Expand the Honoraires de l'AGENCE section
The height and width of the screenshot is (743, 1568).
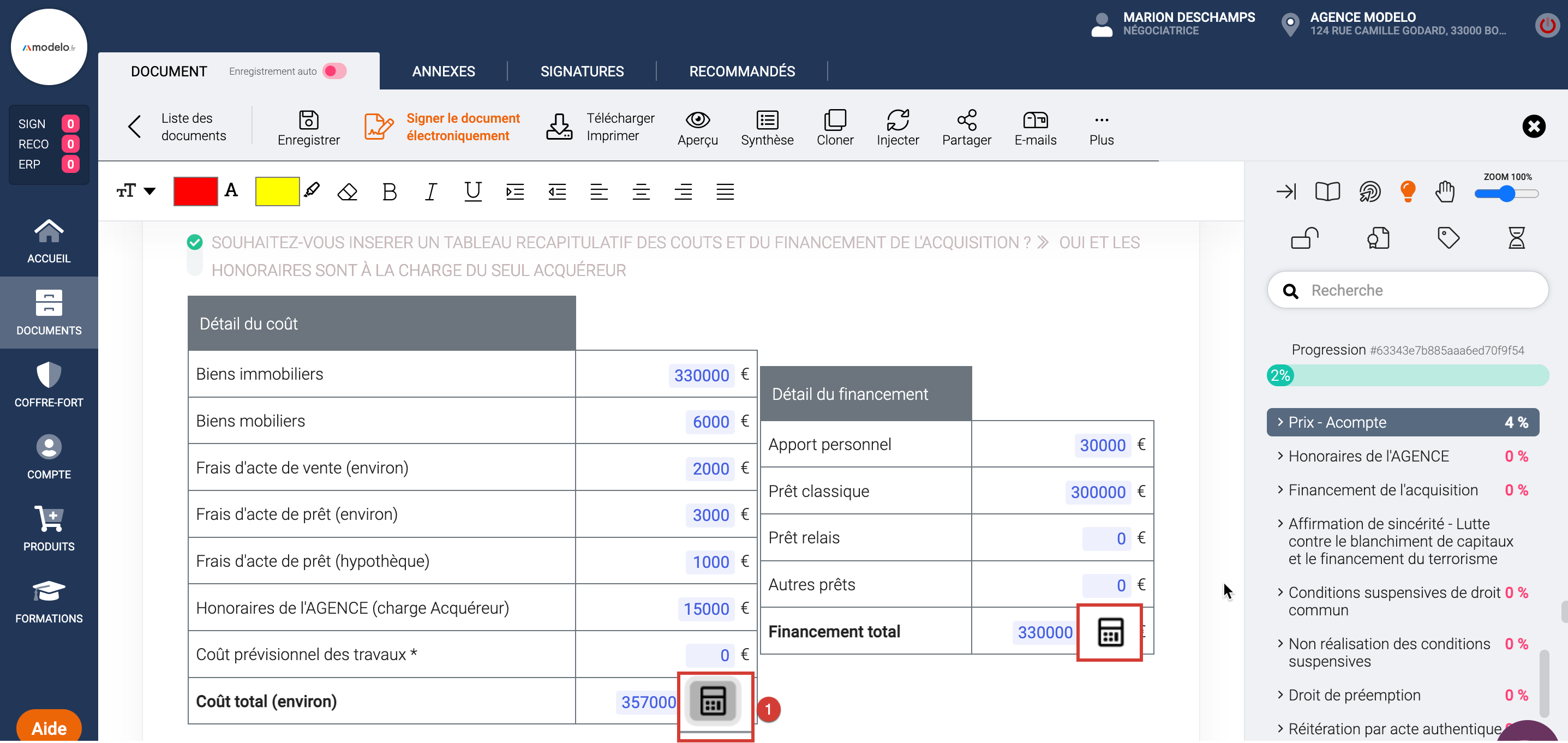click(1368, 457)
